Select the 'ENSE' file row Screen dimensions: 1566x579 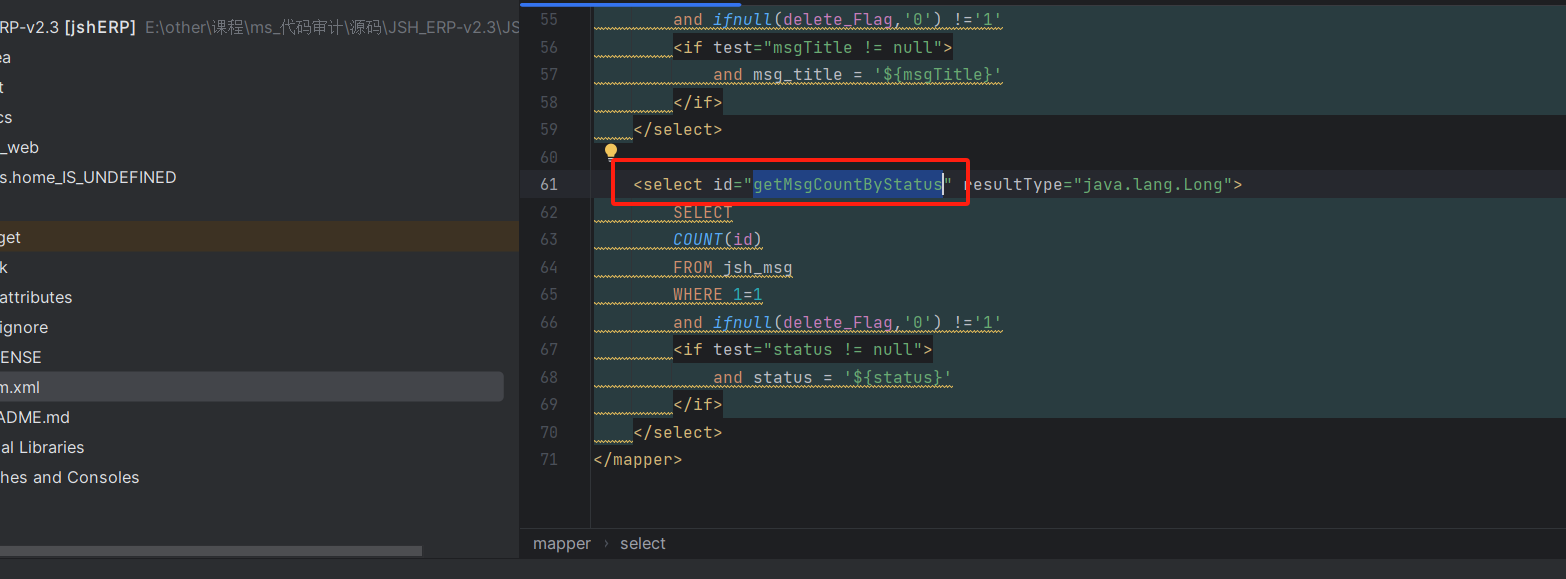tap(251, 357)
